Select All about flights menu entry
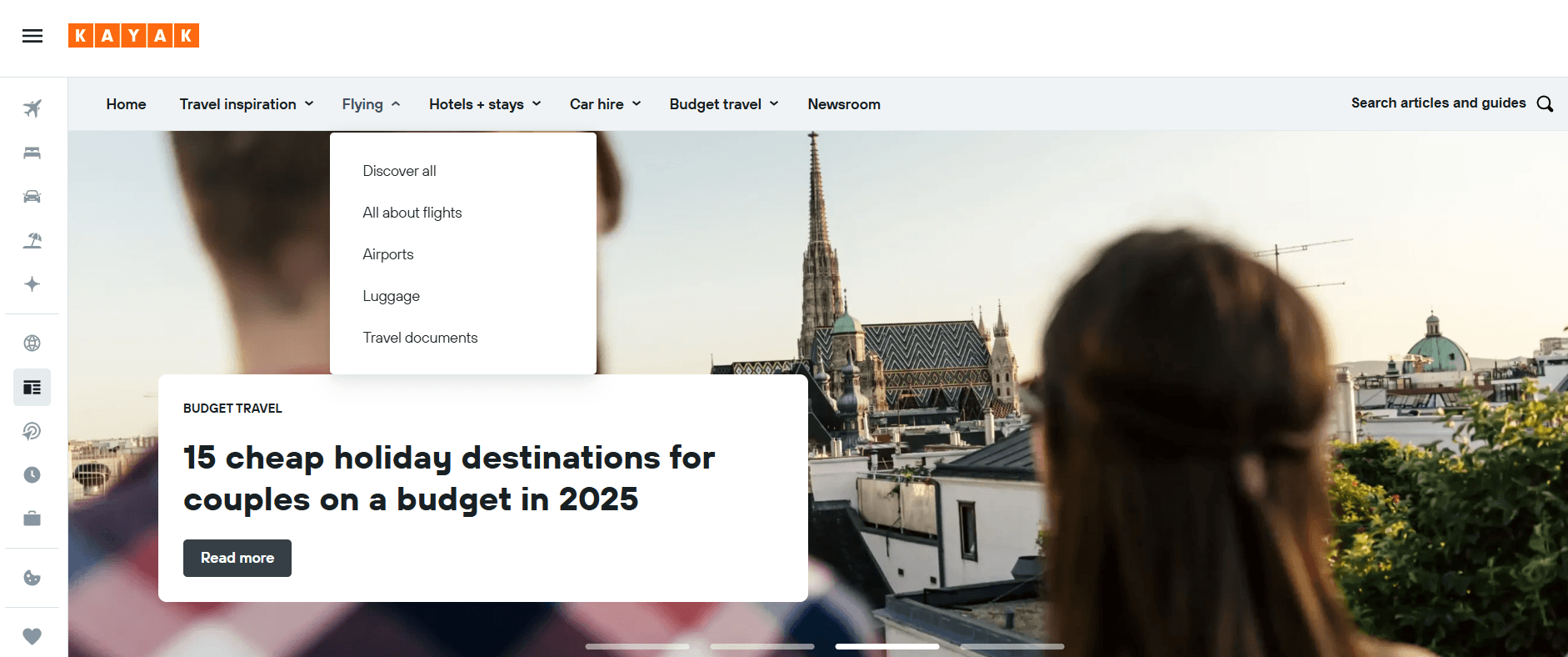Screen dimensions: 1568x657 tap(412, 213)
